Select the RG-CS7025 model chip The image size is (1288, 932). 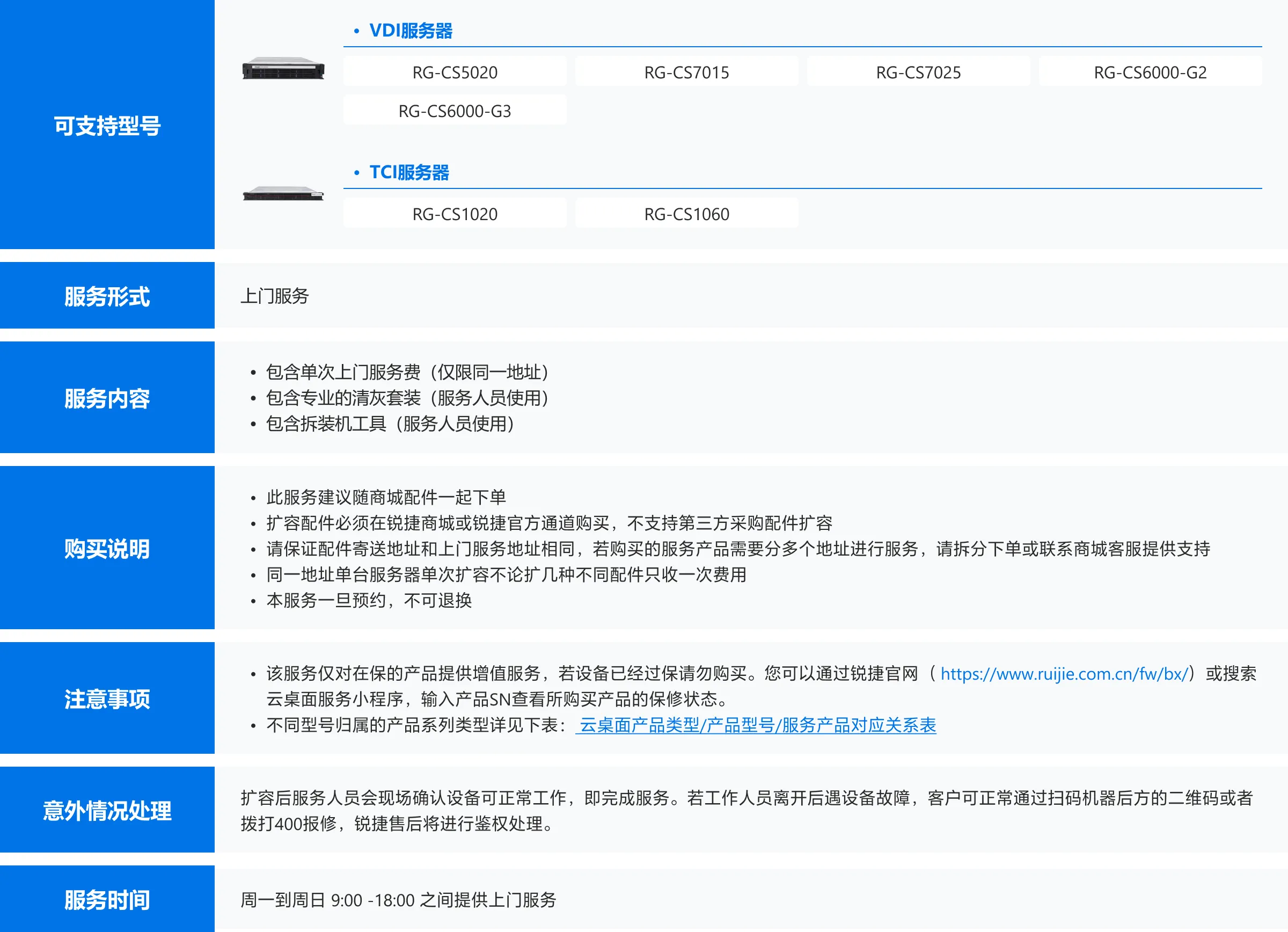point(918,72)
